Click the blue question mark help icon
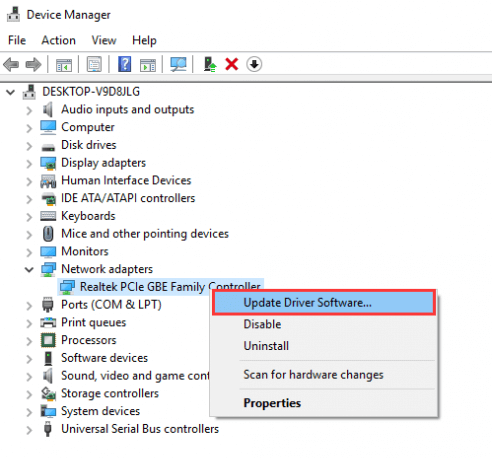Screen dimensions: 492x458 coord(125,64)
